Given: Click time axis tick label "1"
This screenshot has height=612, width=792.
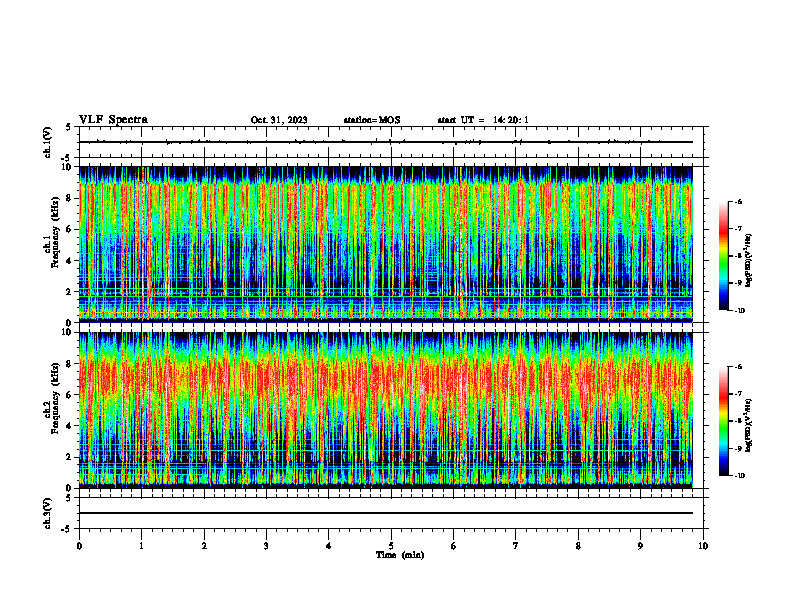Looking at the screenshot, I should [x=141, y=546].
